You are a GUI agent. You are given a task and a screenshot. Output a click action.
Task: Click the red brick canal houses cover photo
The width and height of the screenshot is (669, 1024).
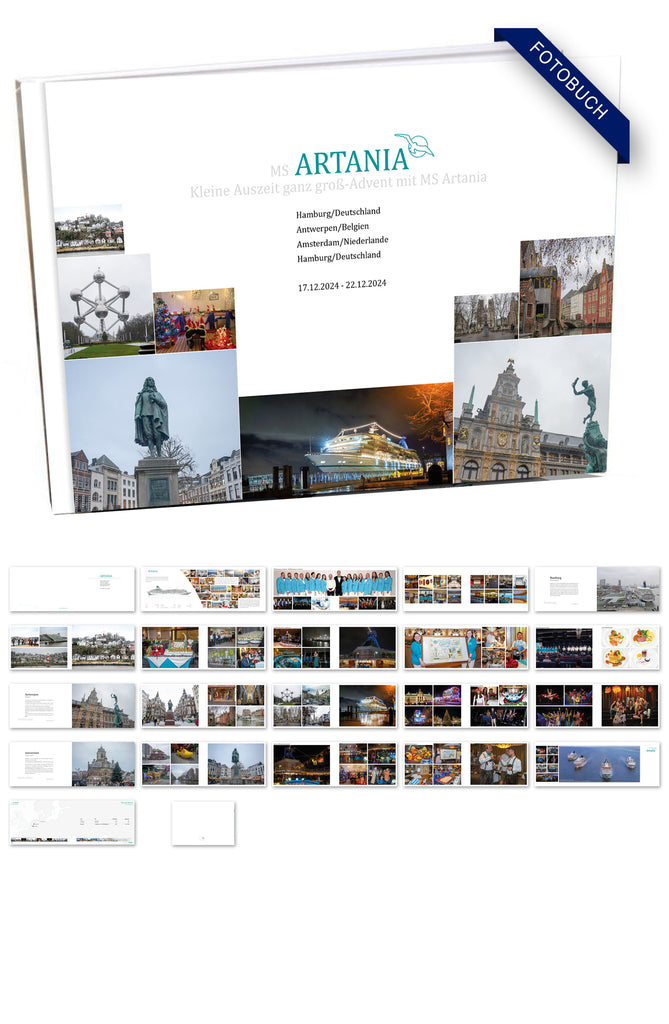tap(567, 286)
